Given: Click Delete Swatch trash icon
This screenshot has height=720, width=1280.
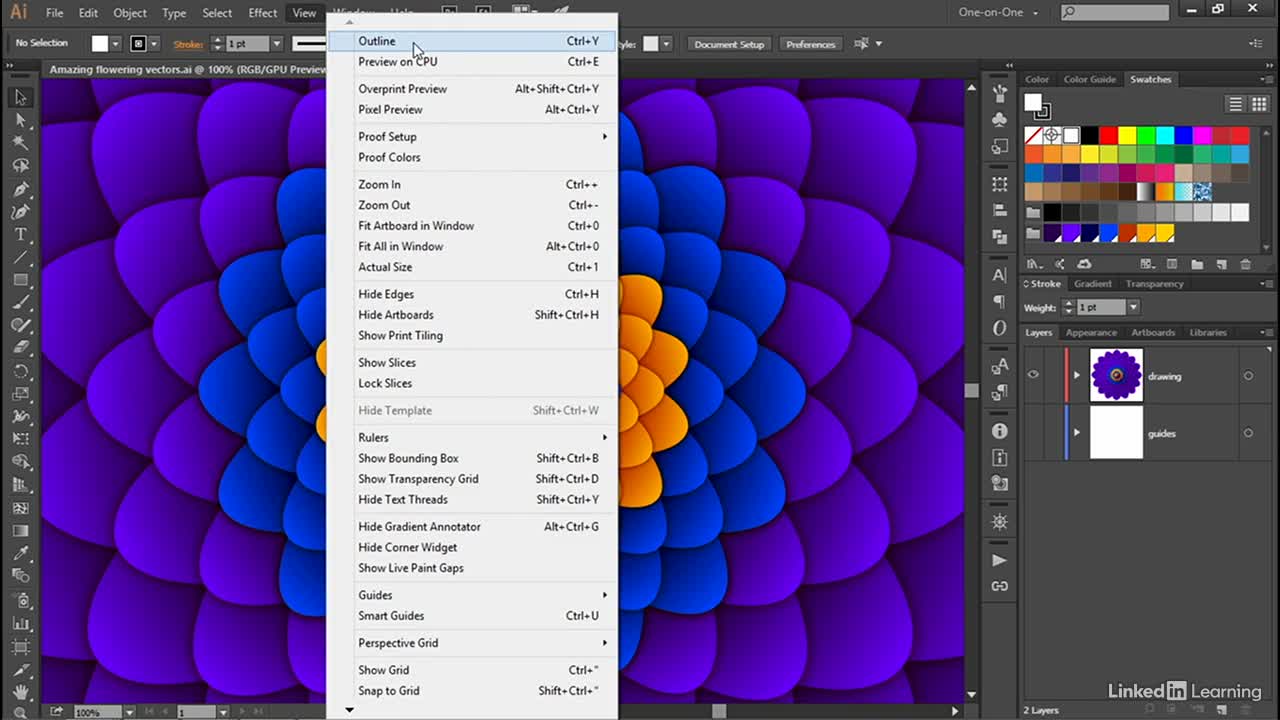Looking at the screenshot, I should click(x=1245, y=264).
